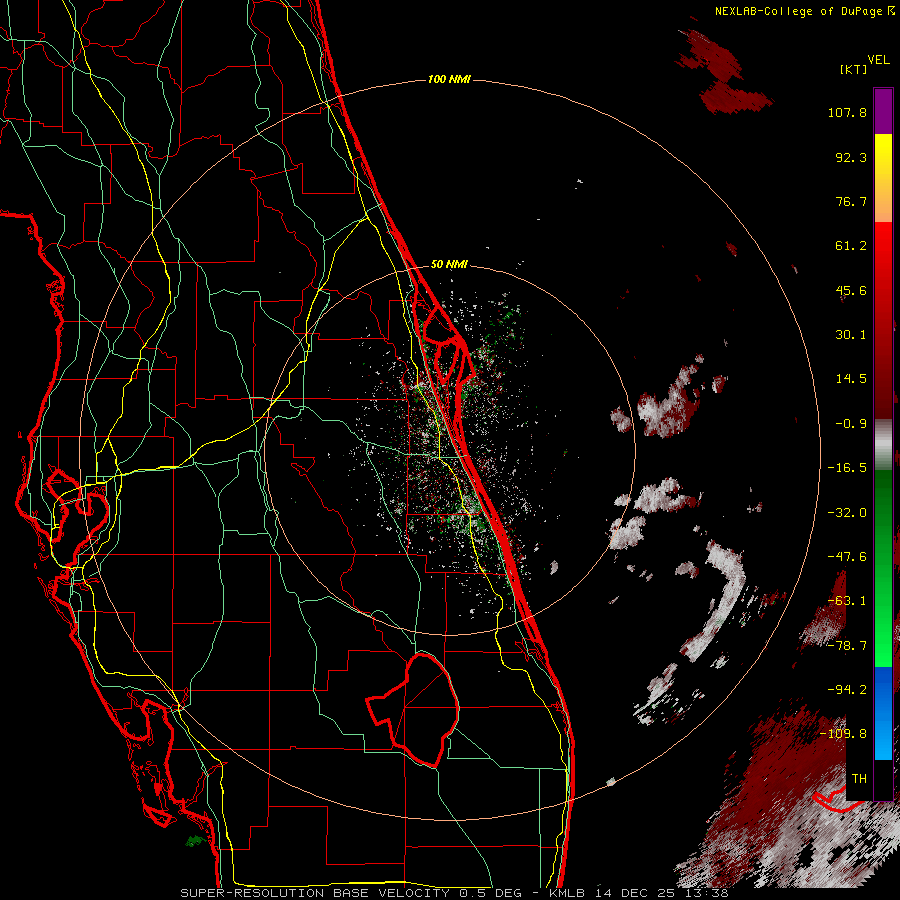
Task: Click the 100 NMI range ring label
Action: (x=449, y=79)
